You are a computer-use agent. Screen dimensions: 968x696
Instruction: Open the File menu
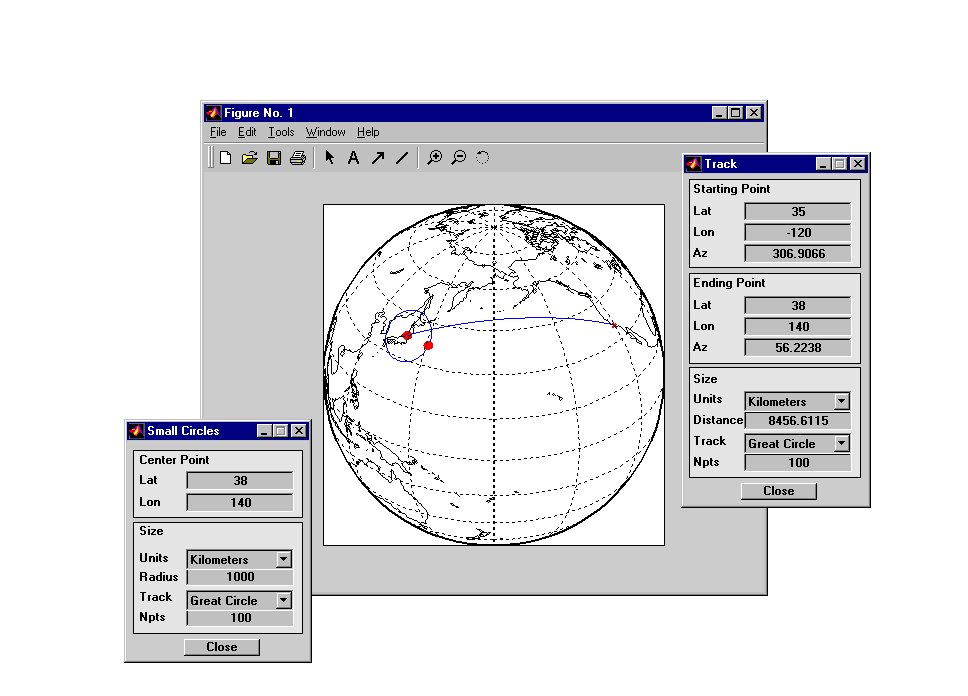coord(218,132)
